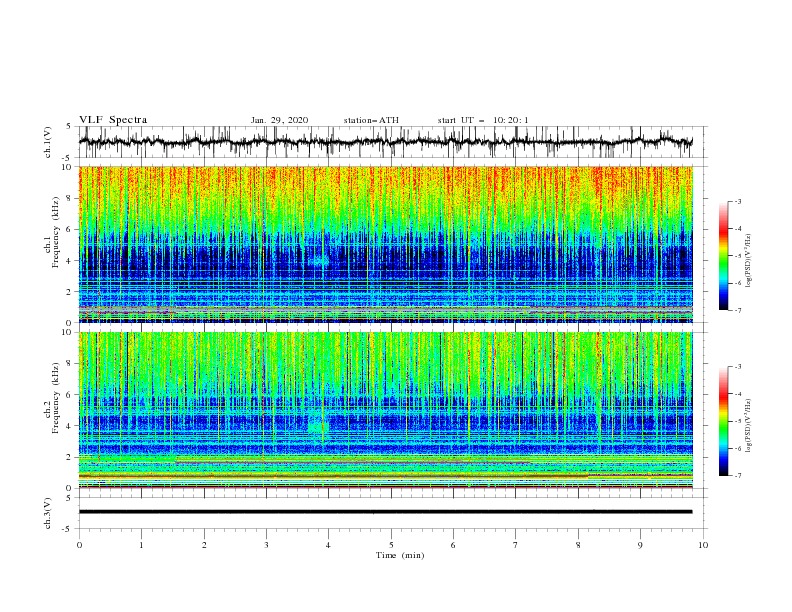Click the "station=ATH" label

pyautogui.click(x=371, y=120)
